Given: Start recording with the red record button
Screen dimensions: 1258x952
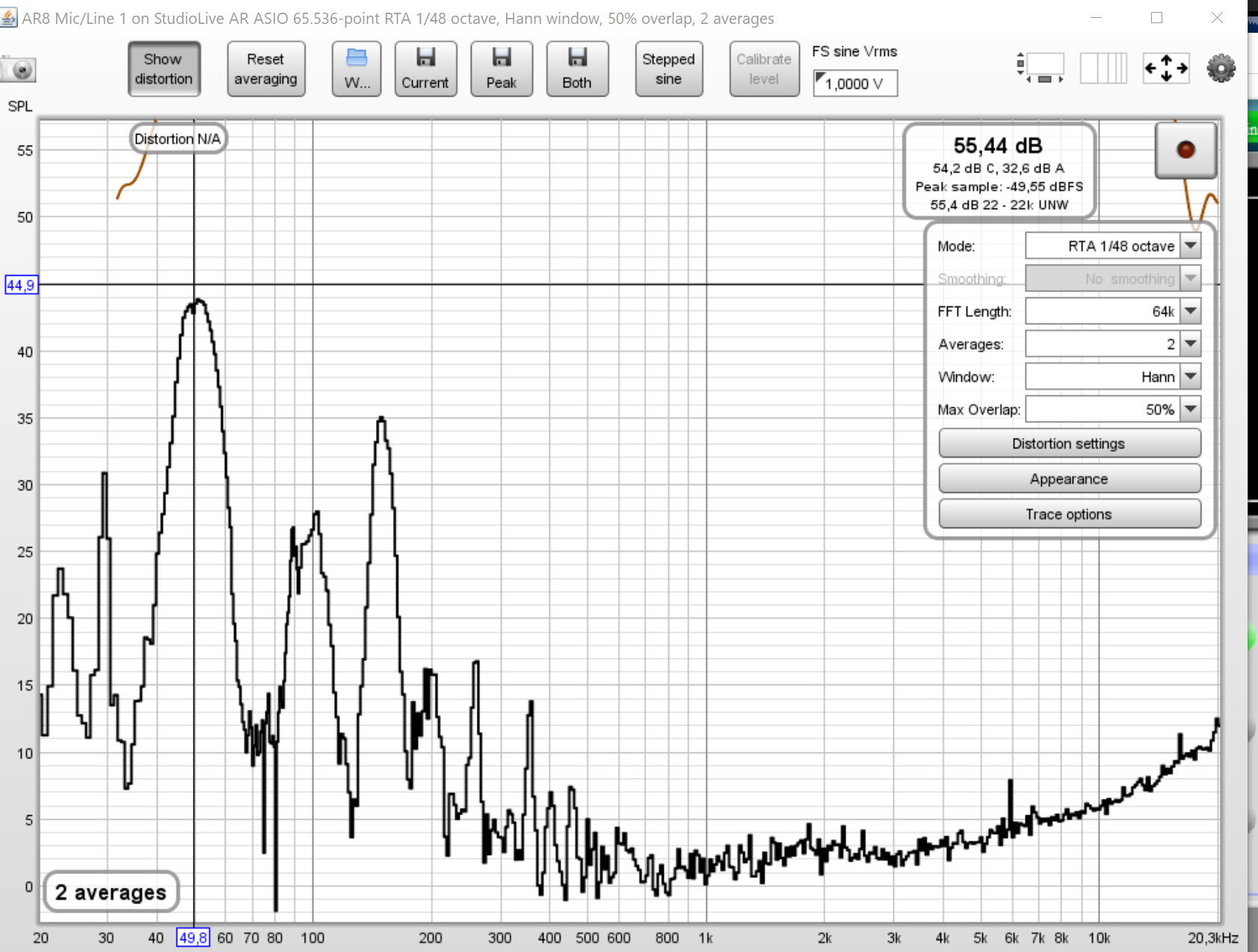Looking at the screenshot, I should click(1185, 150).
